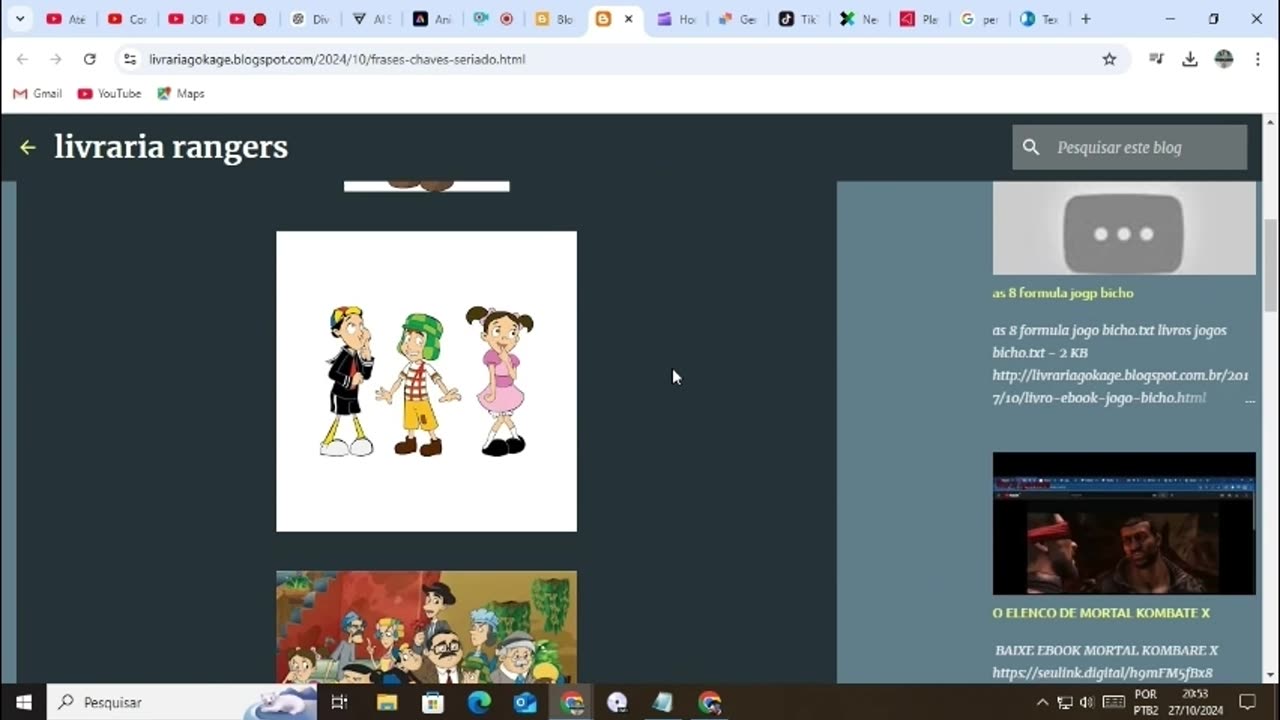The image size is (1280, 720).
Task: Click the Mortal Kombat video thumbnail
Action: click(1124, 523)
